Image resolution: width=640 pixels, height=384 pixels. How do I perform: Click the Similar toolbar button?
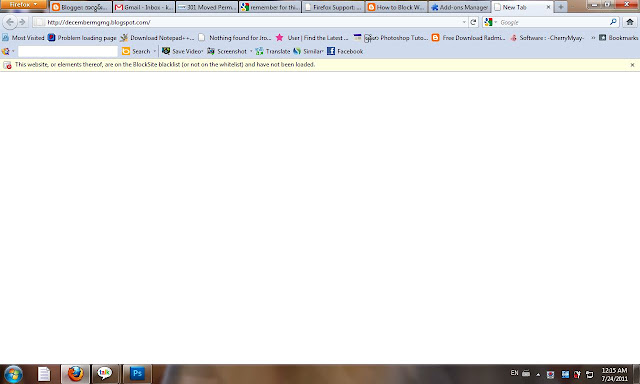308,51
